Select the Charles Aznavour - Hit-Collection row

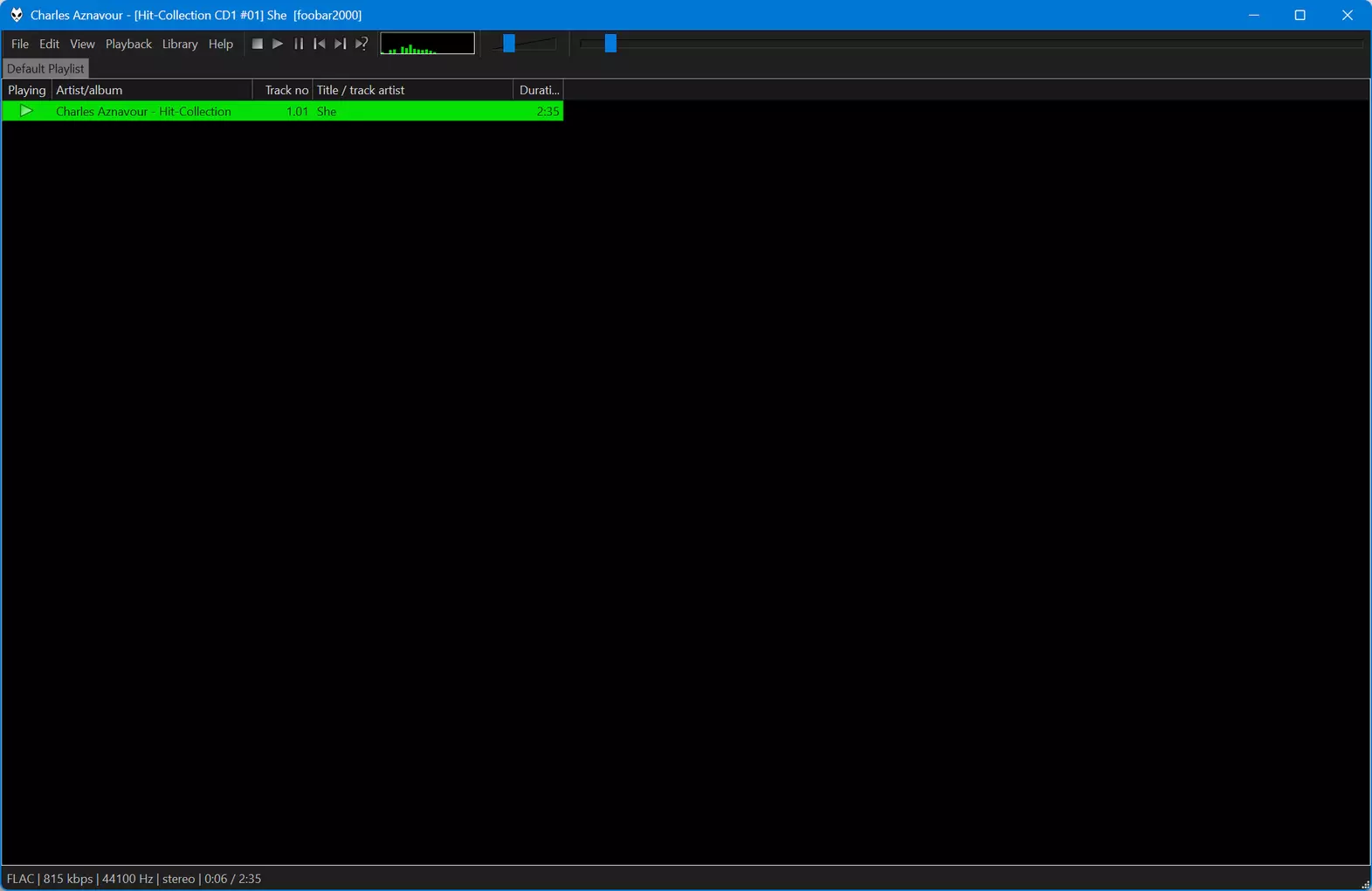283,111
